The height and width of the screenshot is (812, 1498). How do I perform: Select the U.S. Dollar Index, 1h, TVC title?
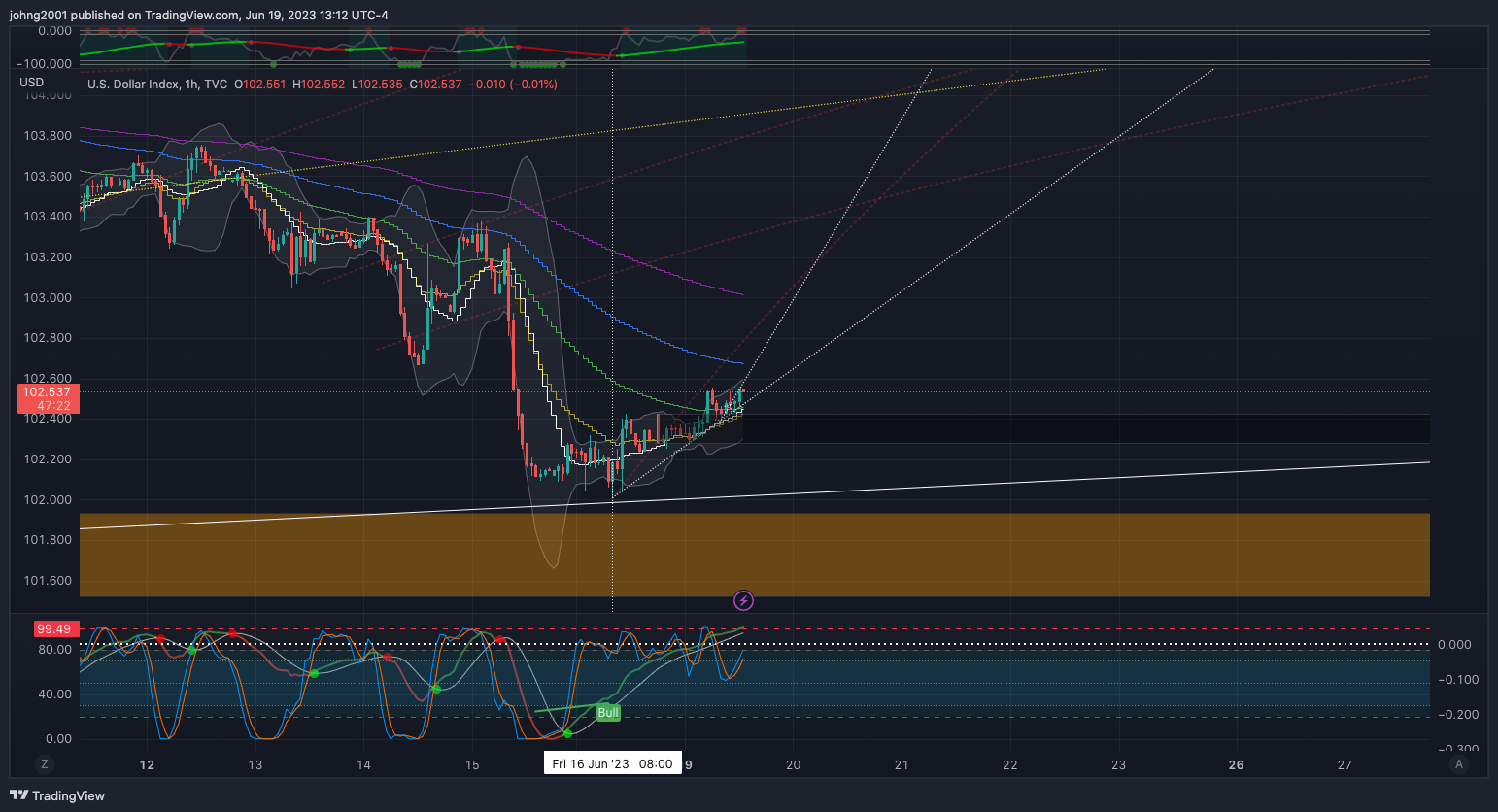pos(157,85)
